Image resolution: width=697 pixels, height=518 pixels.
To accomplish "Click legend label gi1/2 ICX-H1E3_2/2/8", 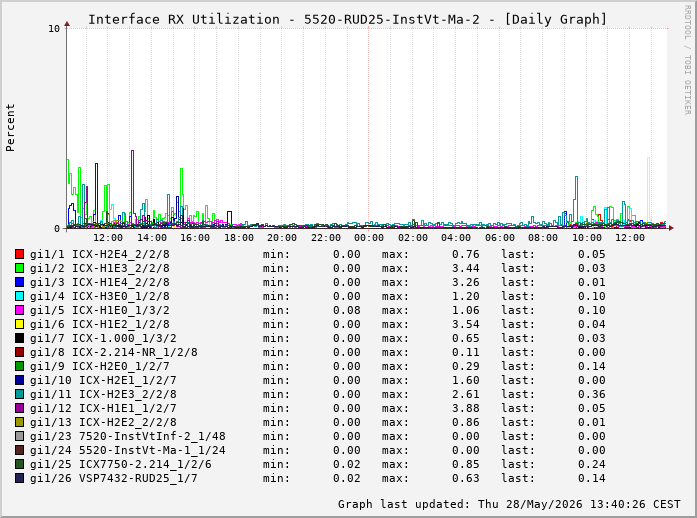I will (100, 268).
